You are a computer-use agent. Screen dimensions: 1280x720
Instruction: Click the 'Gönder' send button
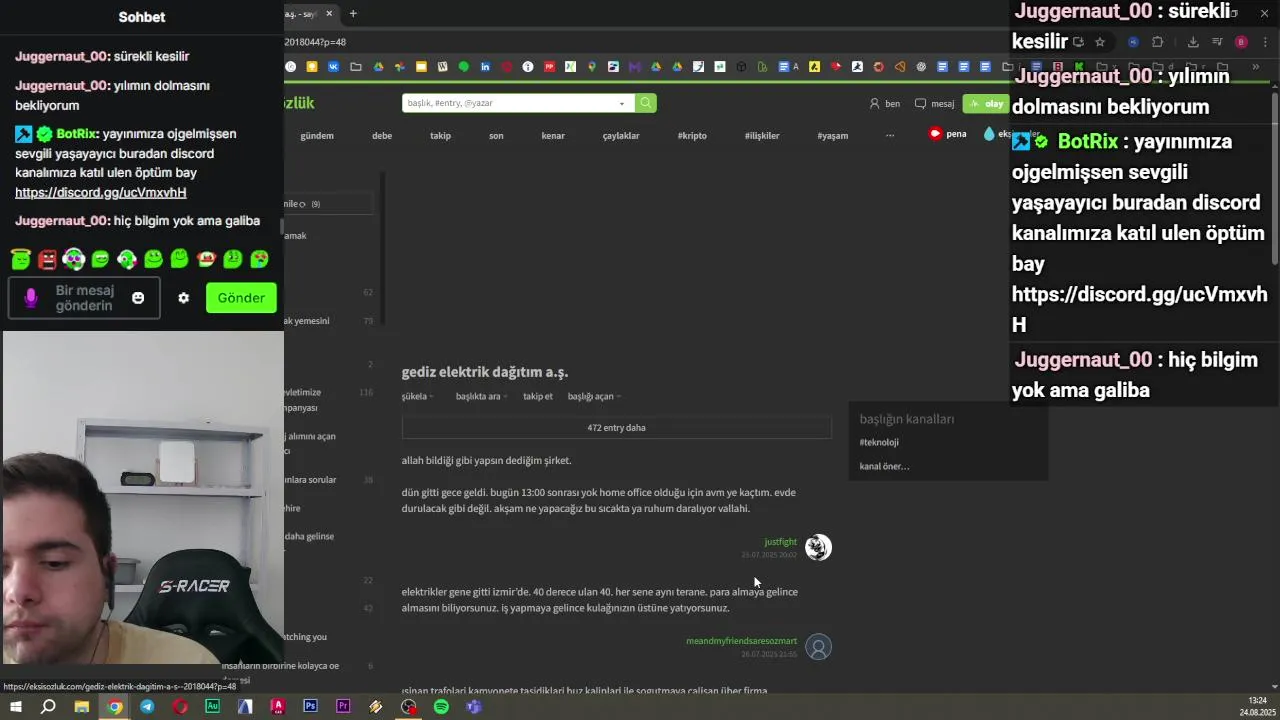[241, 298]
